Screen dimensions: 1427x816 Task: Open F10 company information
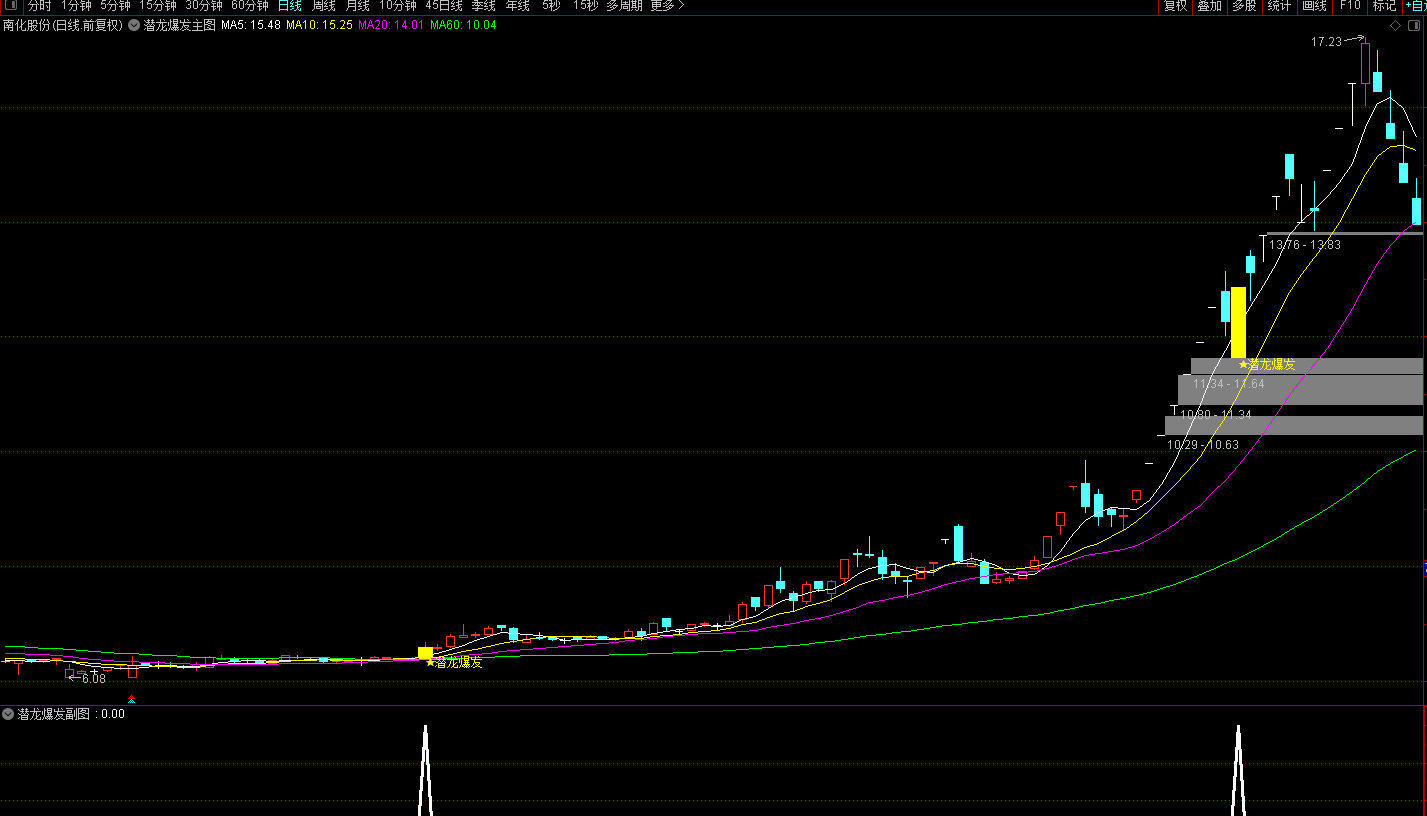[1350, 6]
